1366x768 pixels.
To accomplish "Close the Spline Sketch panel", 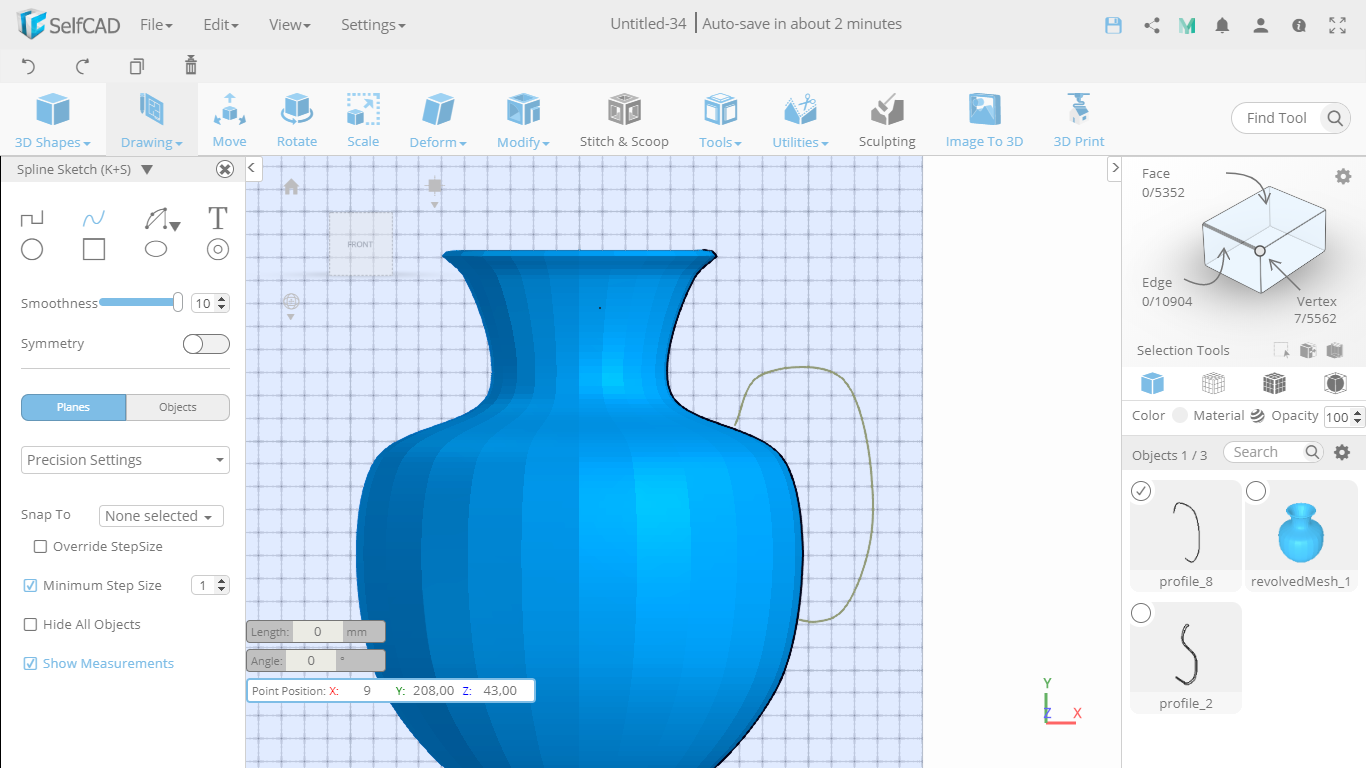I will coord(225,170).
